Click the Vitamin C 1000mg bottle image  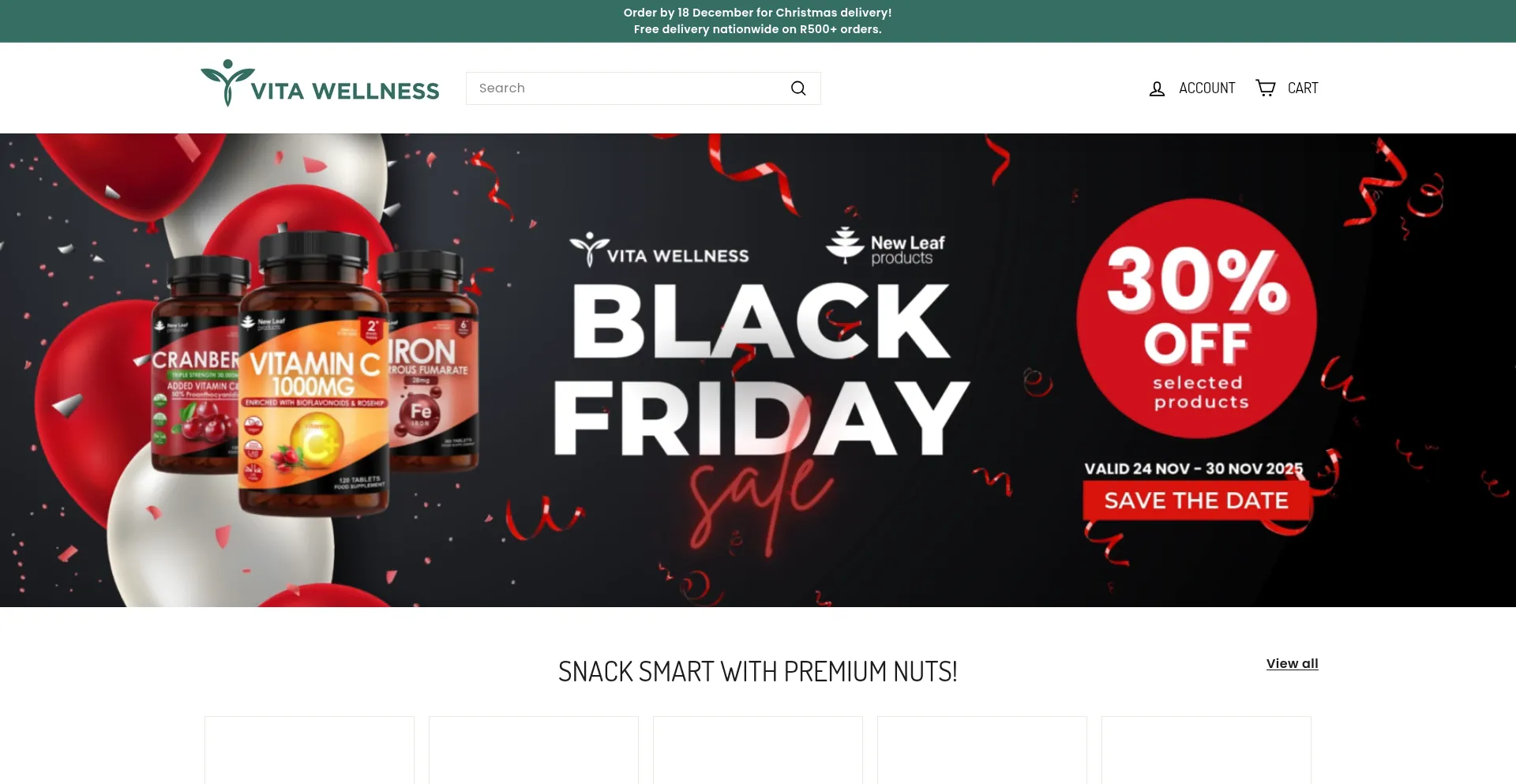coord(313,373)
